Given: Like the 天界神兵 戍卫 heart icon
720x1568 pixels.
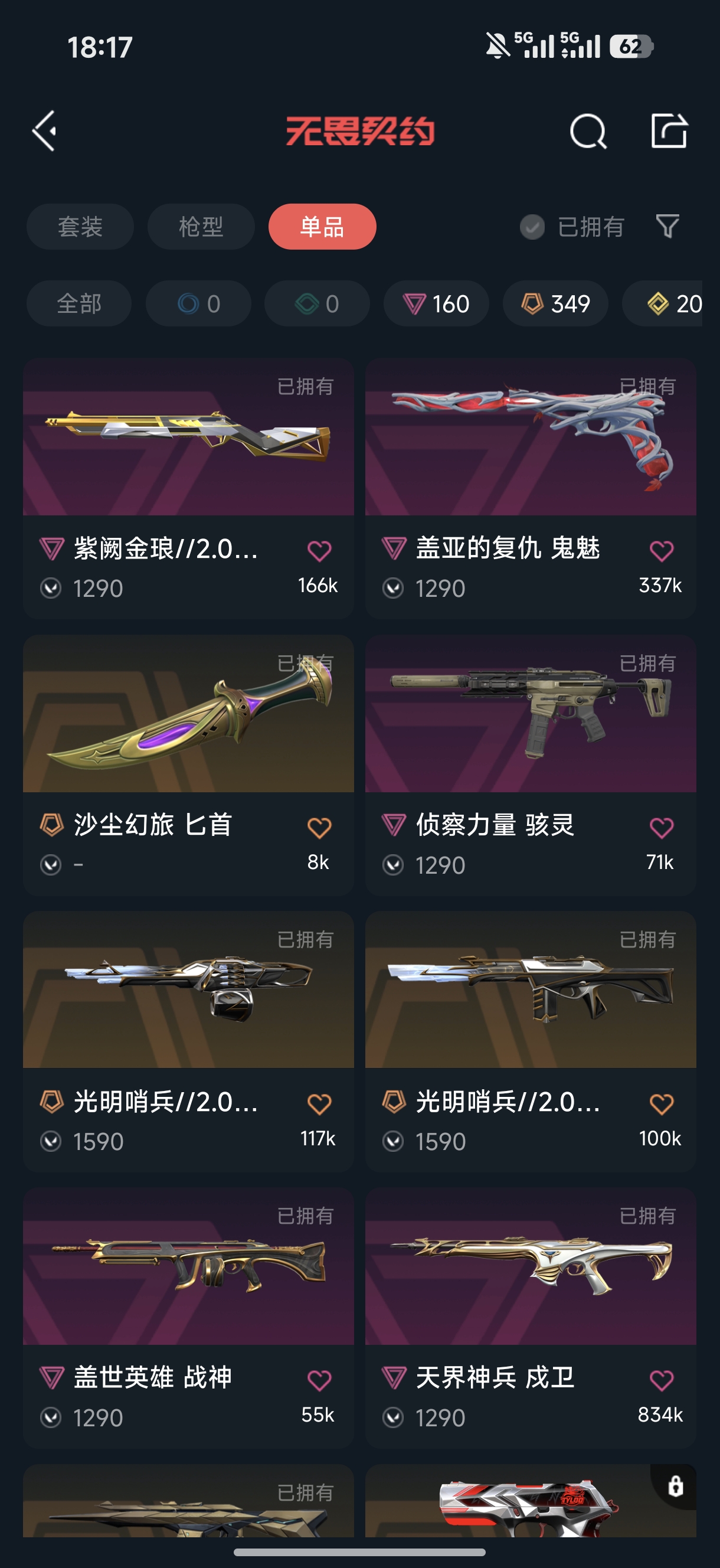Looking at the screenshot, I should click(661, 1380).
